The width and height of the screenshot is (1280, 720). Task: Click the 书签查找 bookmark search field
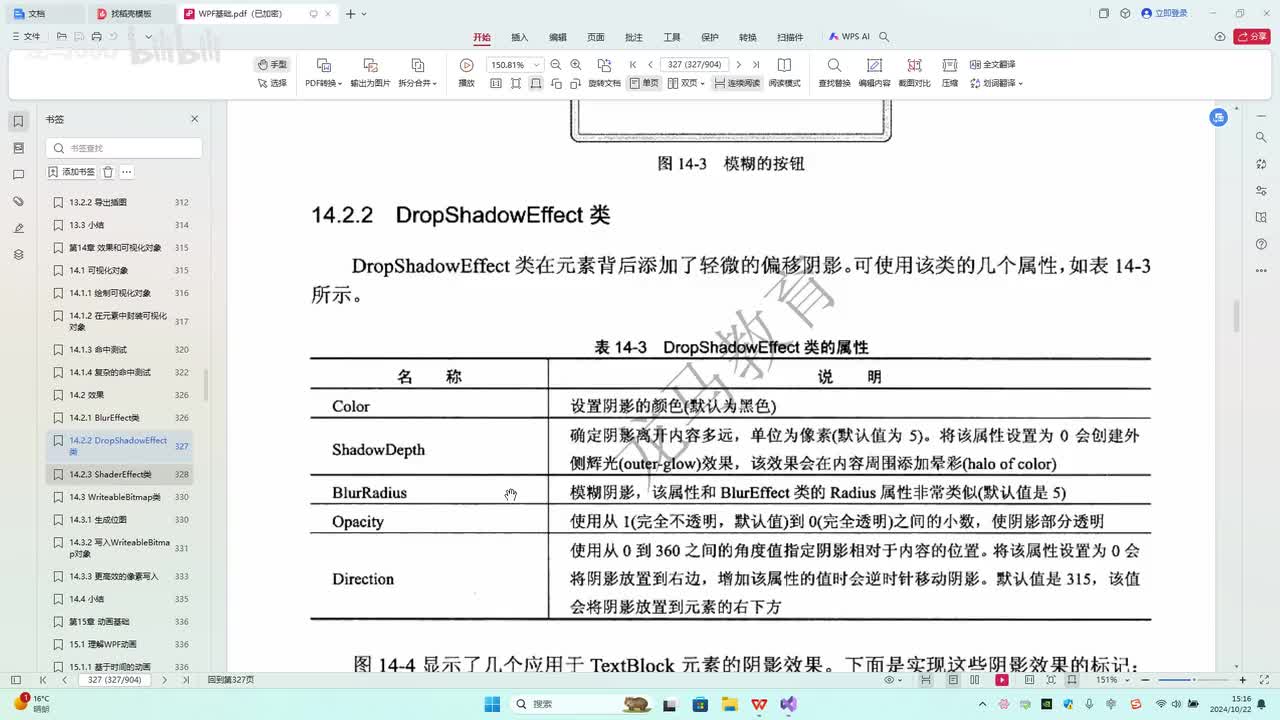coord(124,148)
